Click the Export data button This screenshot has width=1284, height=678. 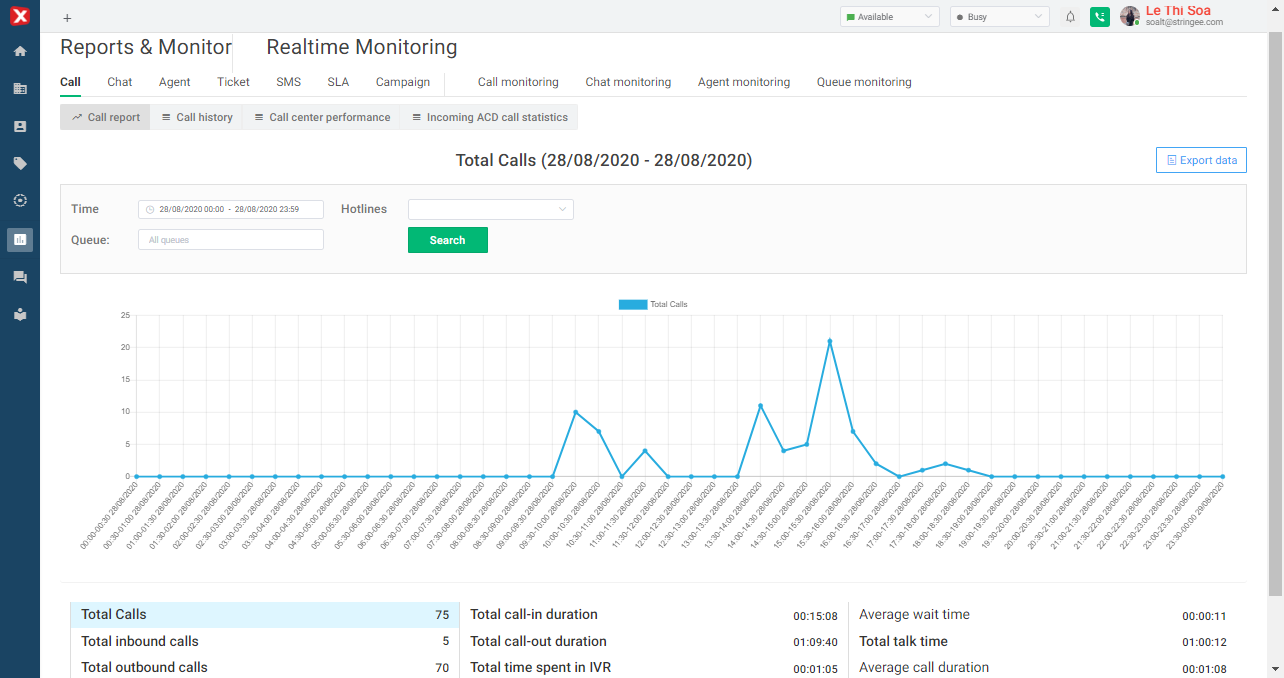1201,160
